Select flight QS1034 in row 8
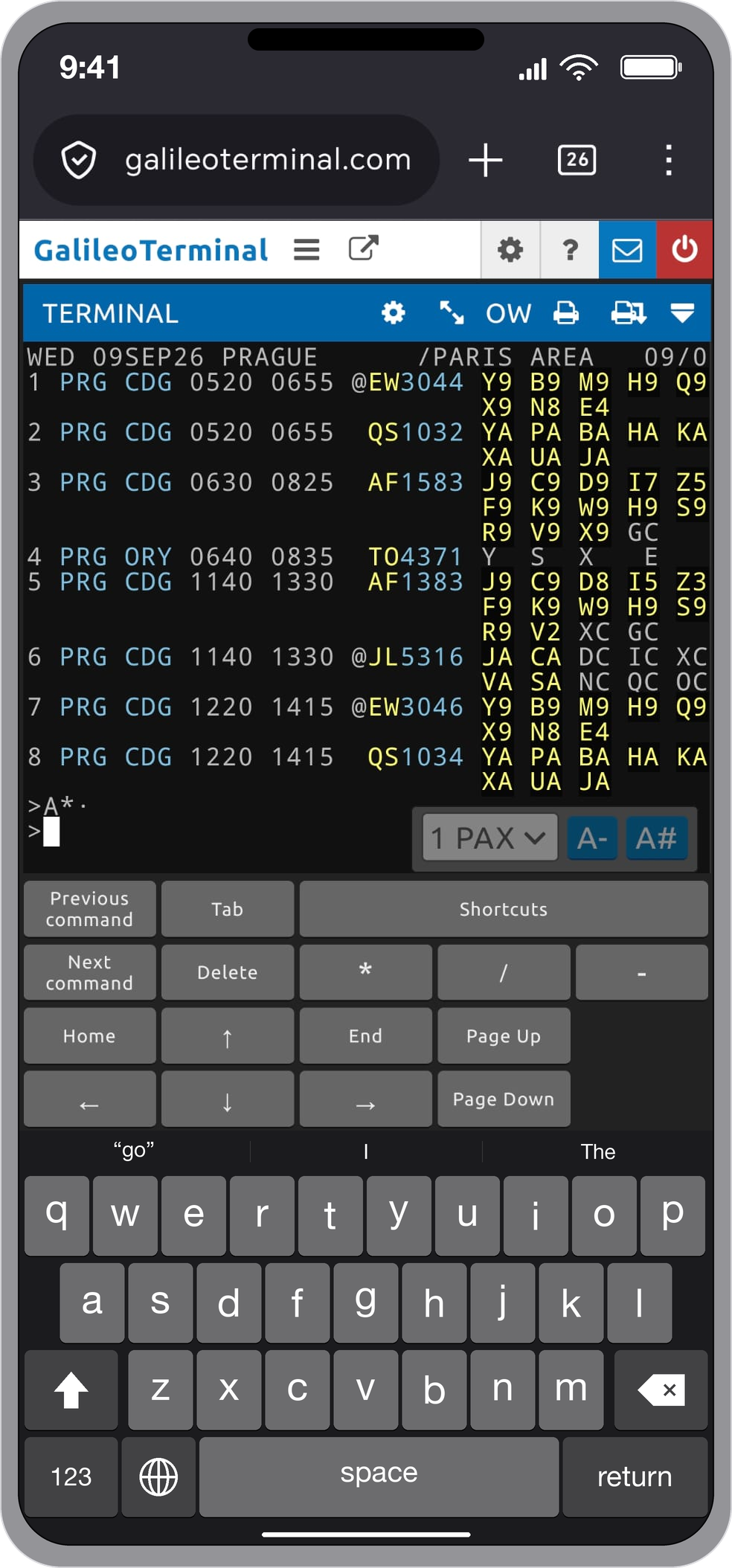 click(x=416, y=756)
